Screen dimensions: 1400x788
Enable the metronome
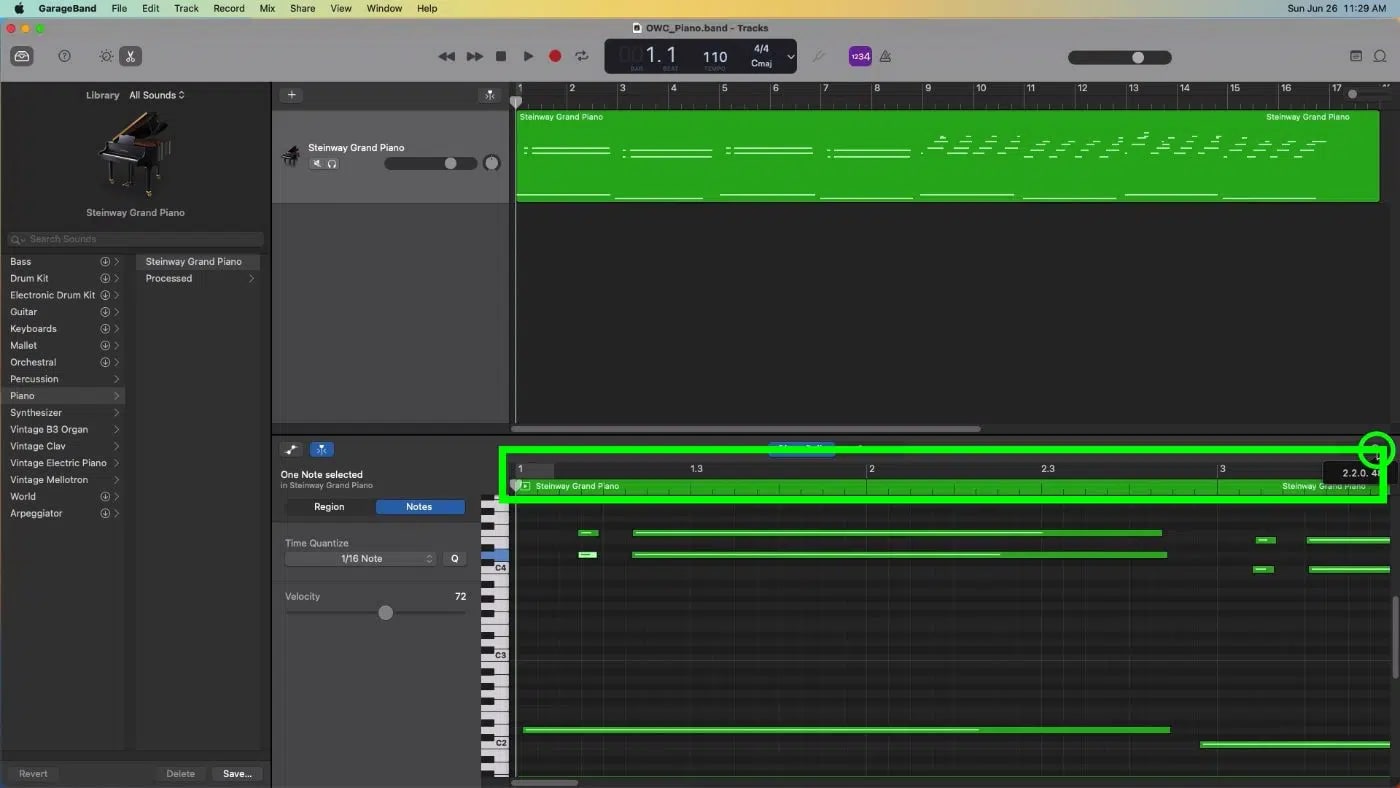pos(886,56)
